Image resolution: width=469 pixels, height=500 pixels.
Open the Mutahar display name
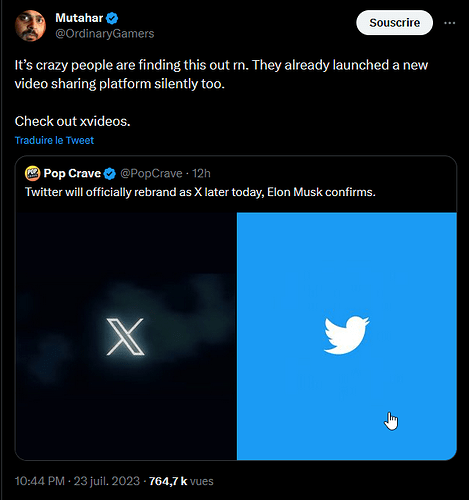click(x=79, y=18)
